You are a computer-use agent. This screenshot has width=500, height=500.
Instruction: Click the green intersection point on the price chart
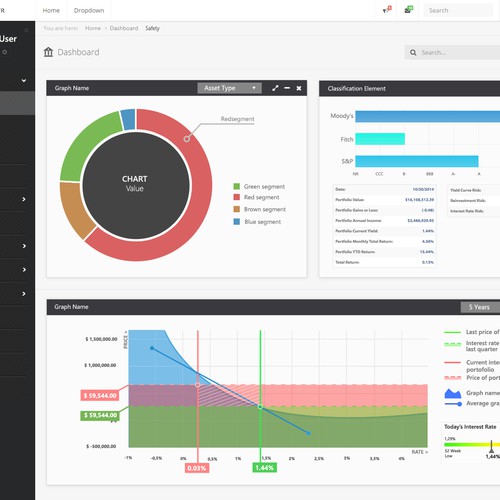[x=260, y=407]
